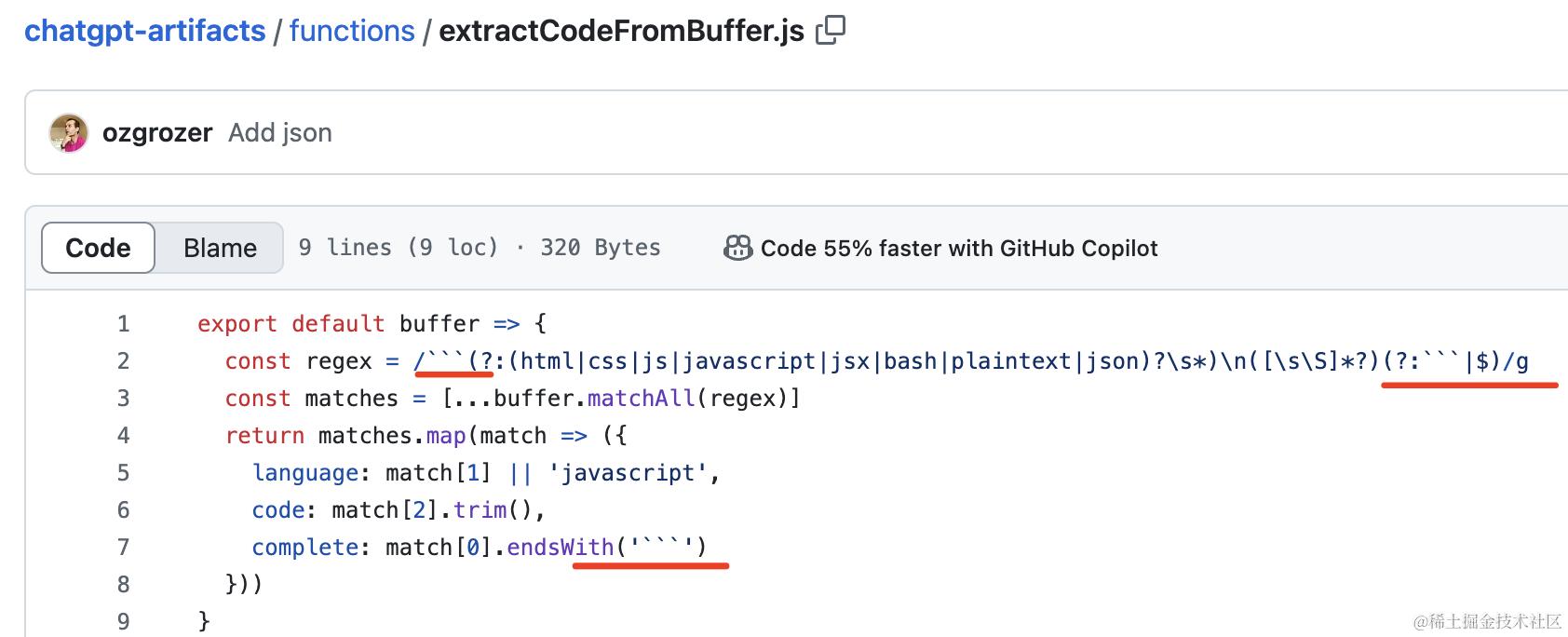The width and height of the screenshot is (1568, 637).
Task: Select line number 6
Action: 123,510
